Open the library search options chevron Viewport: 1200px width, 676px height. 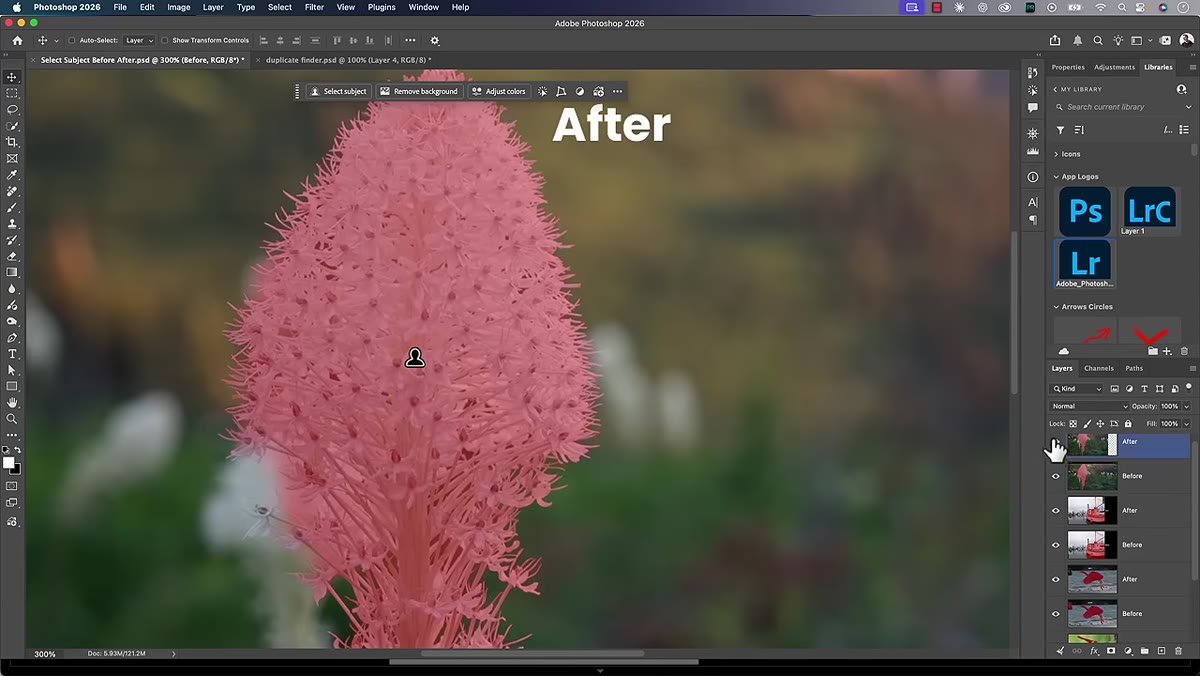pos(1188,107)
